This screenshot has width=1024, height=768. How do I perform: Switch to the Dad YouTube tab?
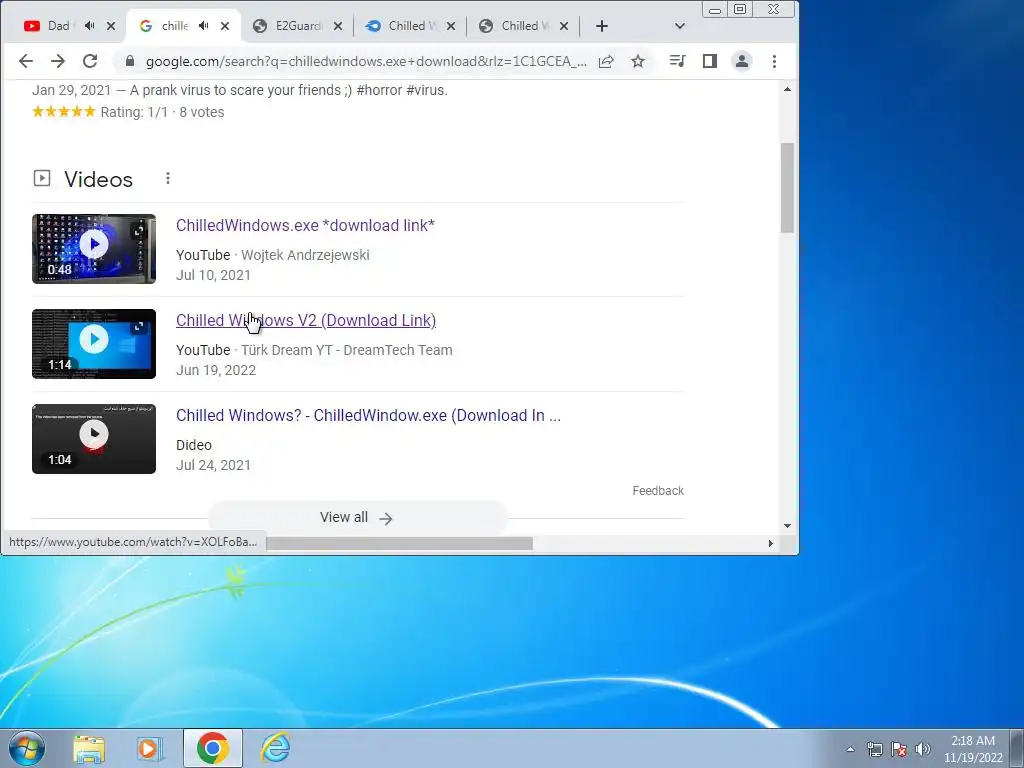point(59,25)
